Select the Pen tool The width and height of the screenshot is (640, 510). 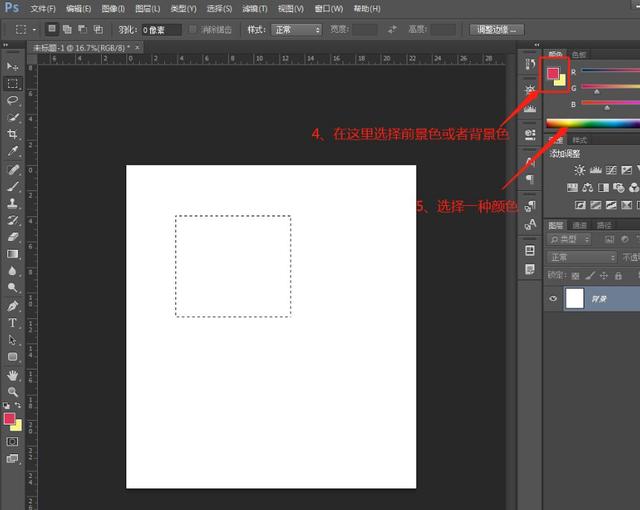(x=12, y=306)
